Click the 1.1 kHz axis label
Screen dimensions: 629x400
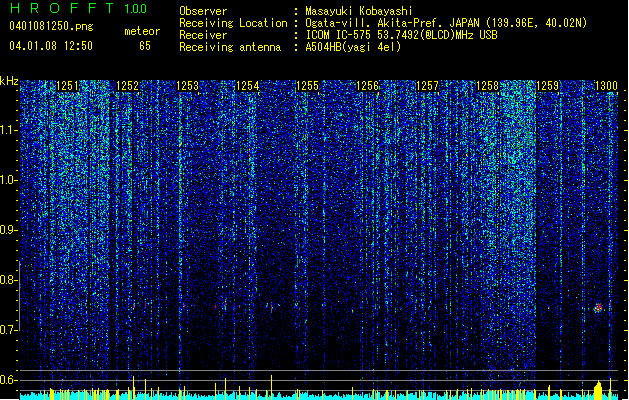[x=9, y=130]
